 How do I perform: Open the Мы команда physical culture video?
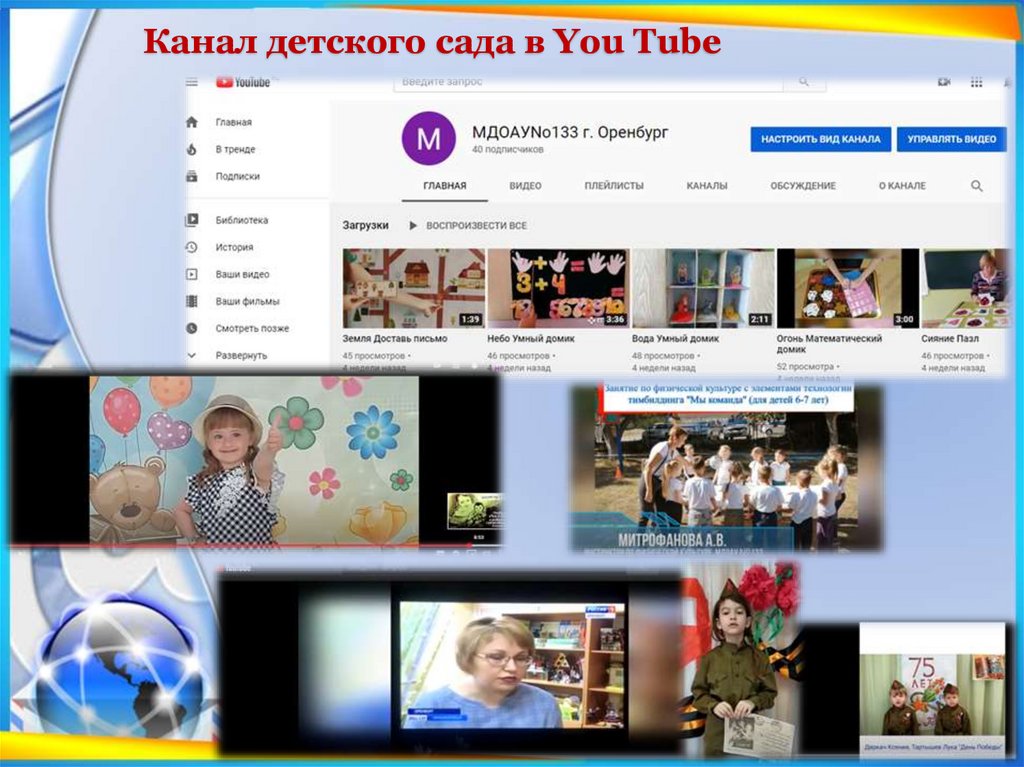coord(726,467)
